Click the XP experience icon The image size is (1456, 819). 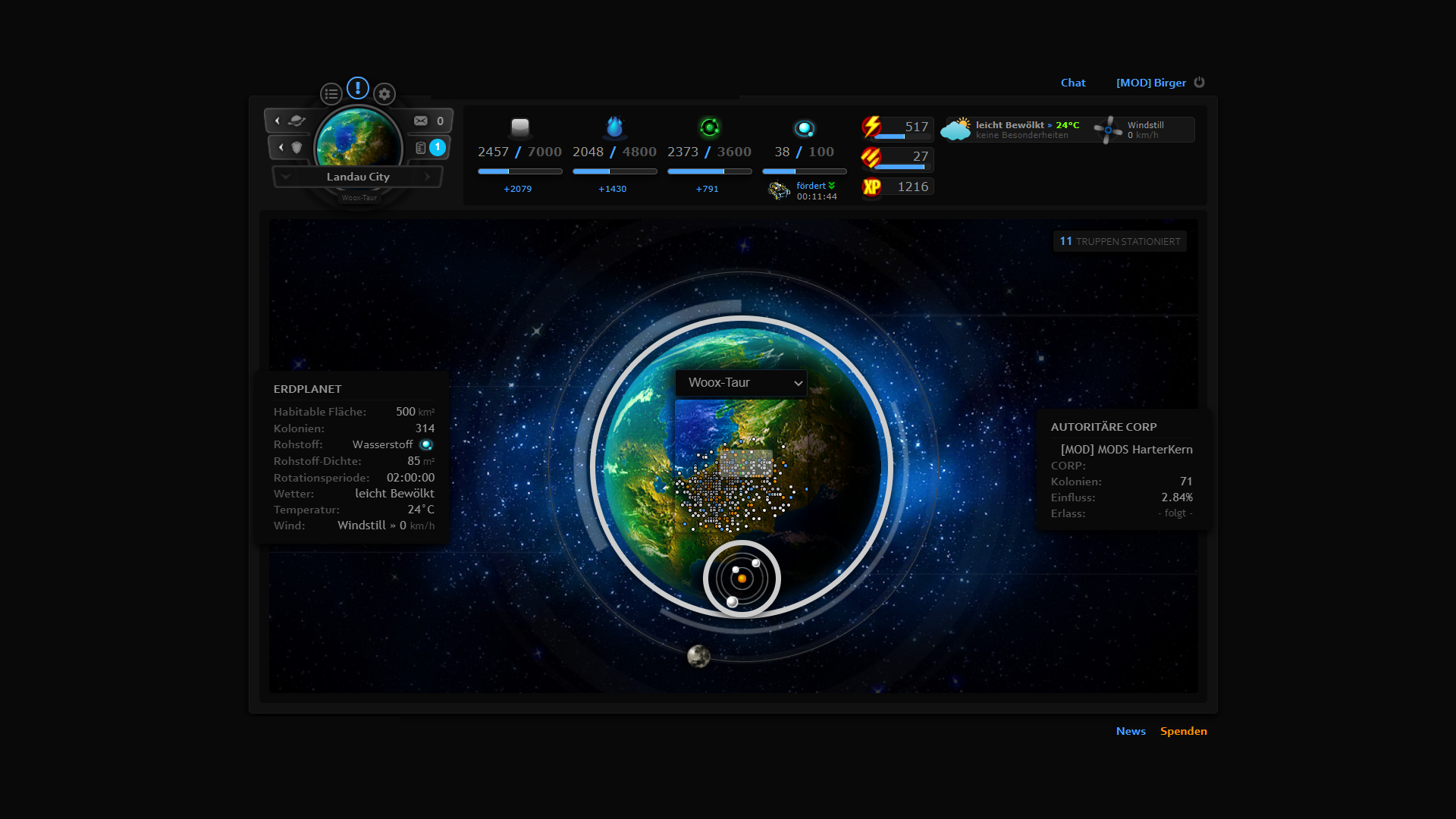click(872, 187)
